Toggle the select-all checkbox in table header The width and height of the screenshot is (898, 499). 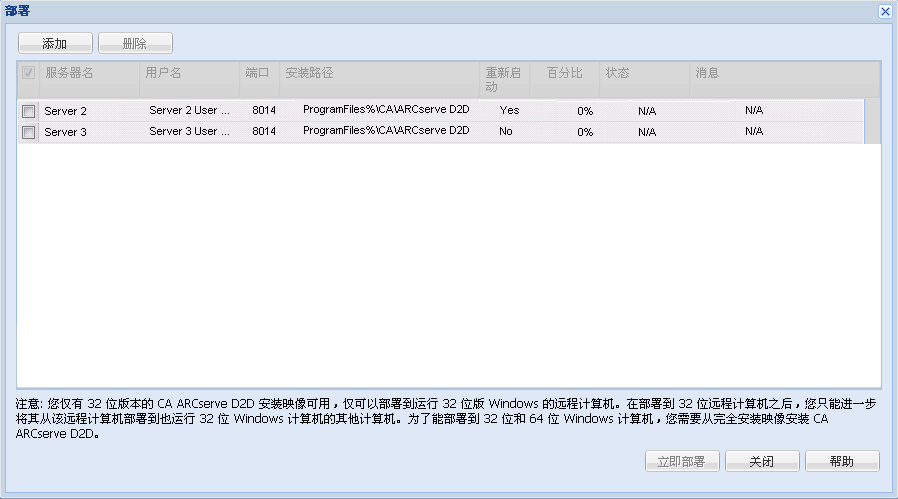28,73
